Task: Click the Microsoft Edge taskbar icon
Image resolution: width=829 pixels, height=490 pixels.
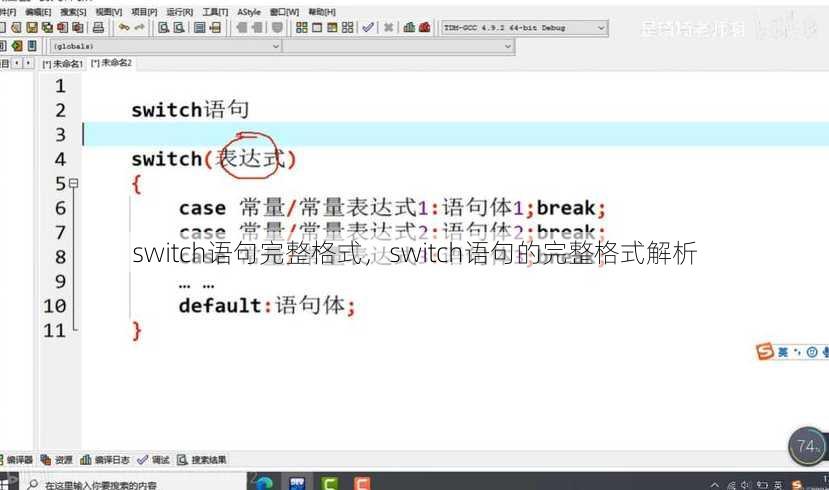Action: [263, 483]
